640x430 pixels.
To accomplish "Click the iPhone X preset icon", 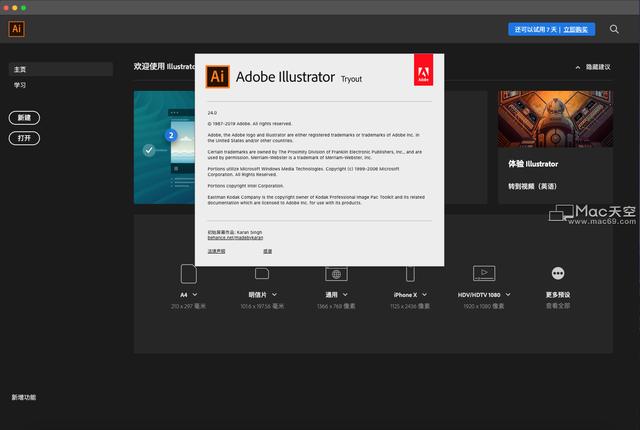I will pyautogui.click(x=410, y=274).
